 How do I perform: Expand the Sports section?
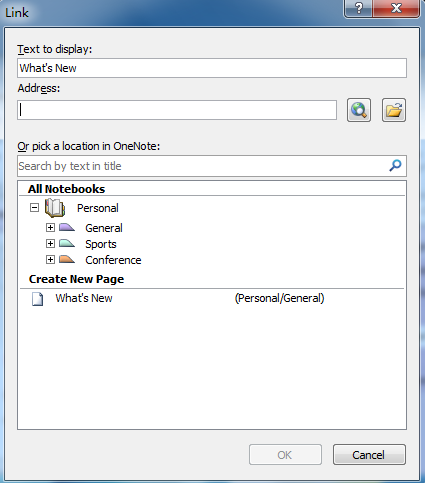tap(50, 243)
